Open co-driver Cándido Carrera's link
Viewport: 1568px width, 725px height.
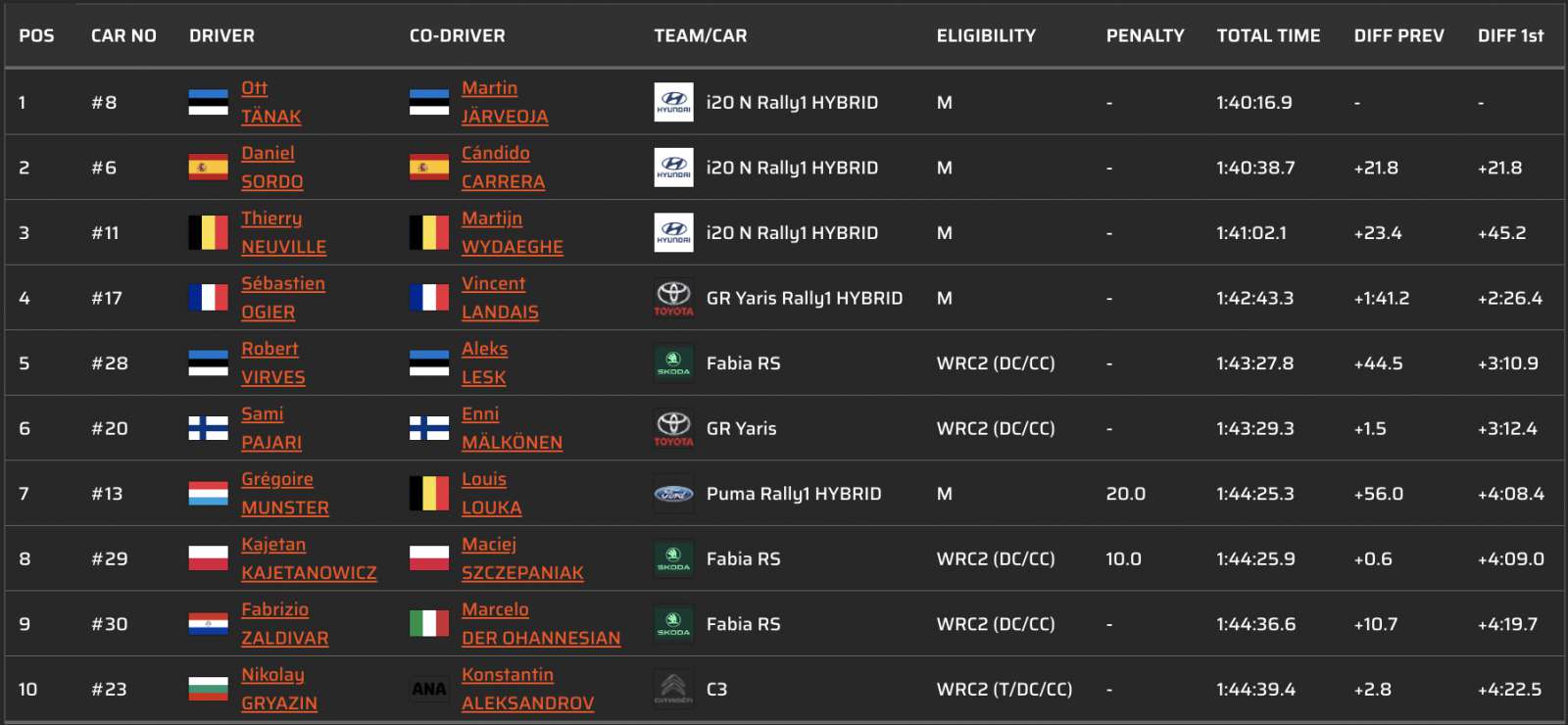click(x=503, y=168)
